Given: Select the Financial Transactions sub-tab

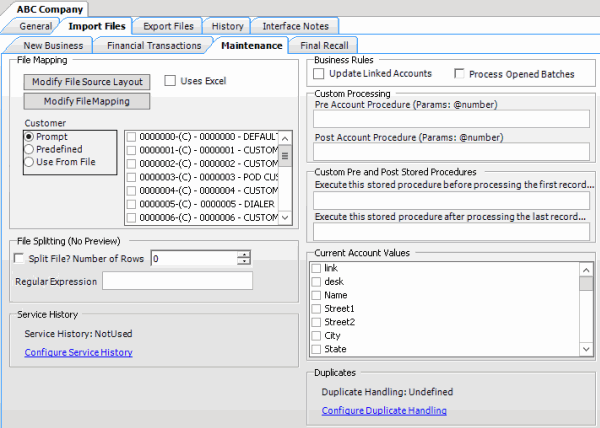Looking at the screenshot, I should [153, 45].
